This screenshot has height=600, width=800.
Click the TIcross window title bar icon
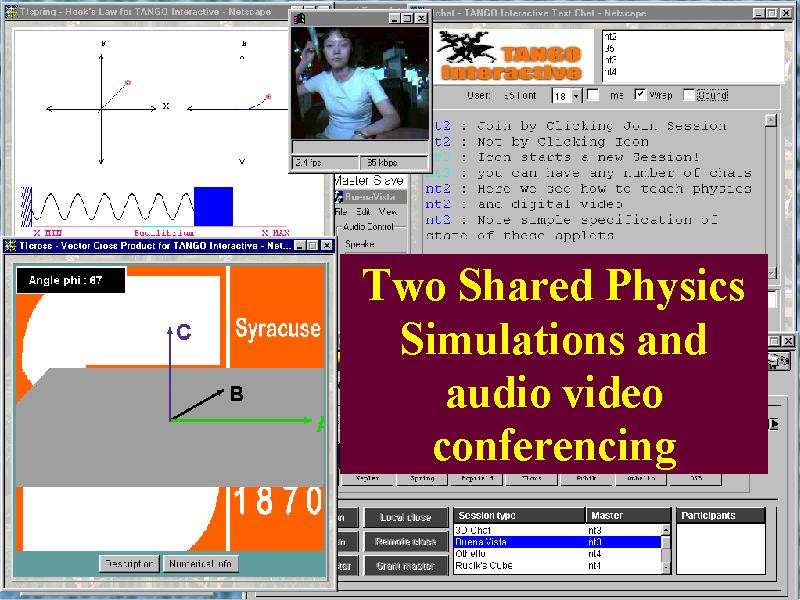tap(10, 246)
